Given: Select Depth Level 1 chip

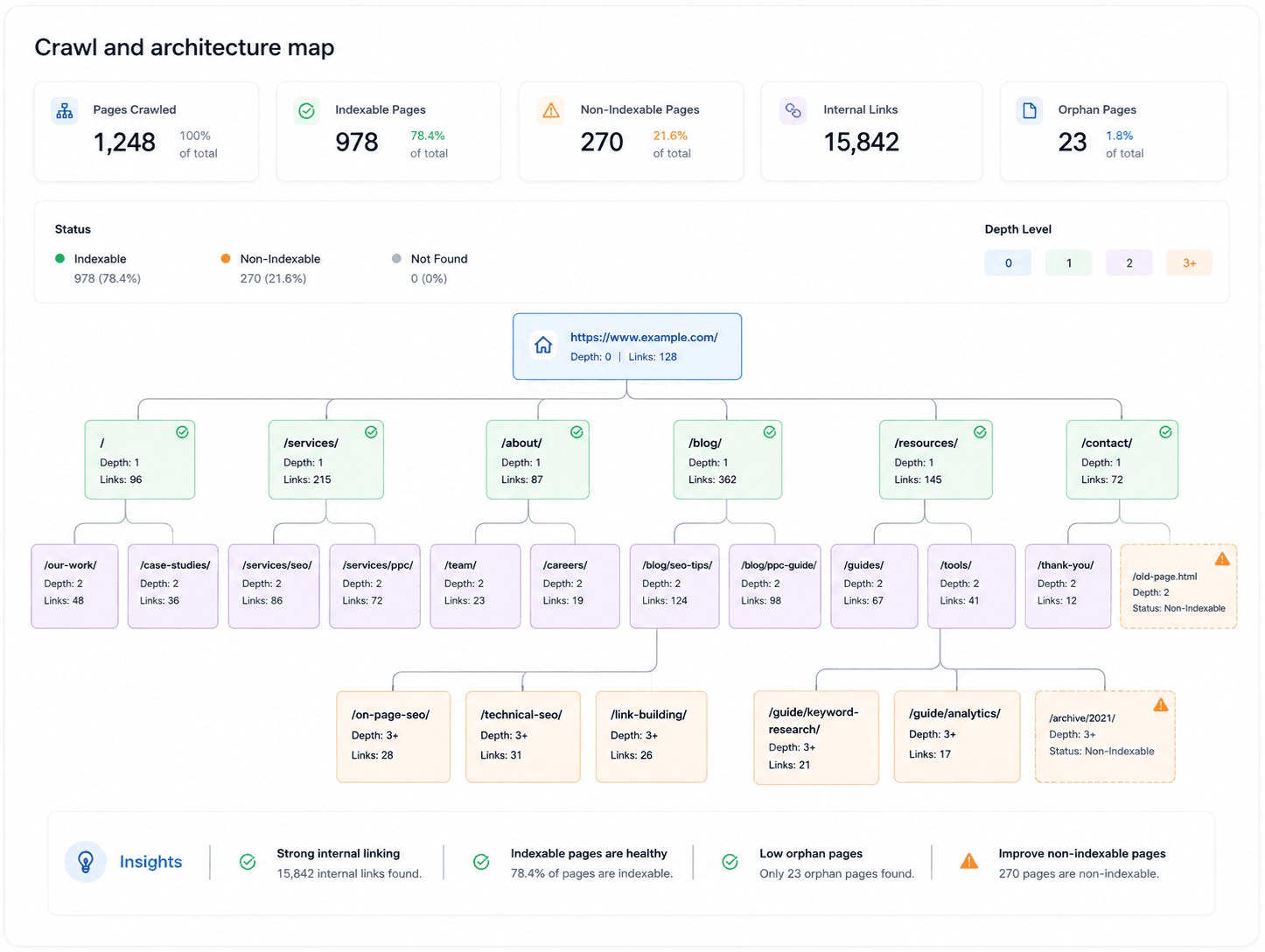Looking at the screenshot, I should click(1068, 263).
